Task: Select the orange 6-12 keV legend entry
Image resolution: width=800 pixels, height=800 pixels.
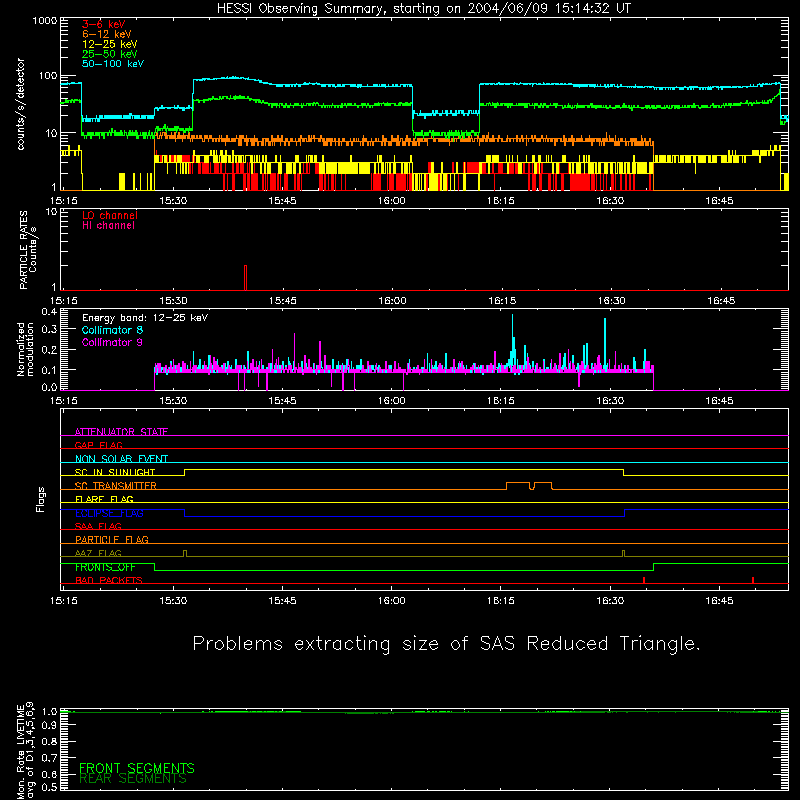Action: pyautogui.click(x=107, y=34)
